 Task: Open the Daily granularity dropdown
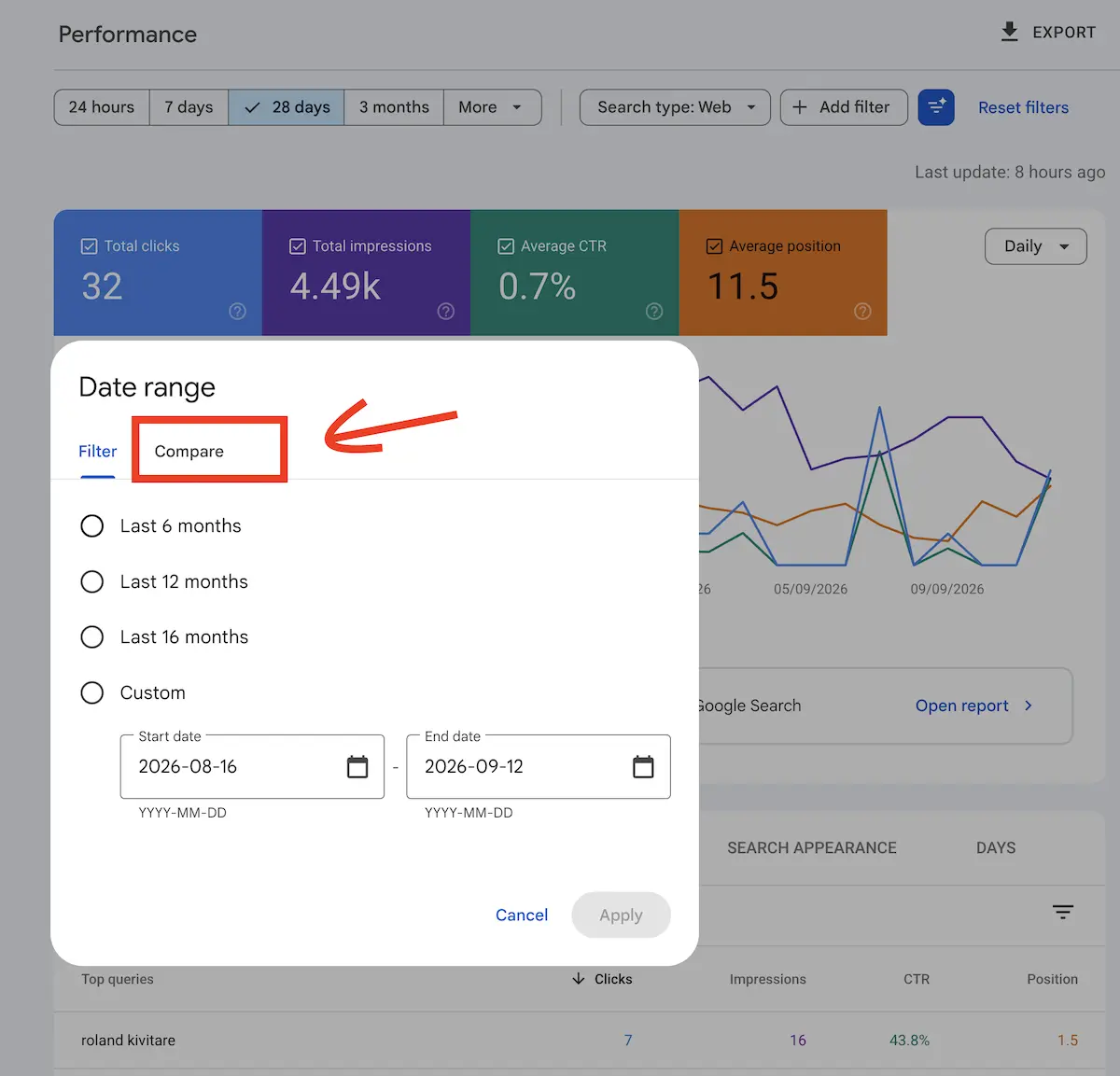1036,246
